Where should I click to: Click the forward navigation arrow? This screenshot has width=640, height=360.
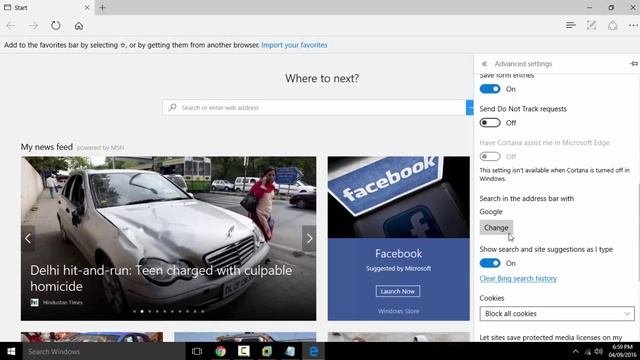33,26
